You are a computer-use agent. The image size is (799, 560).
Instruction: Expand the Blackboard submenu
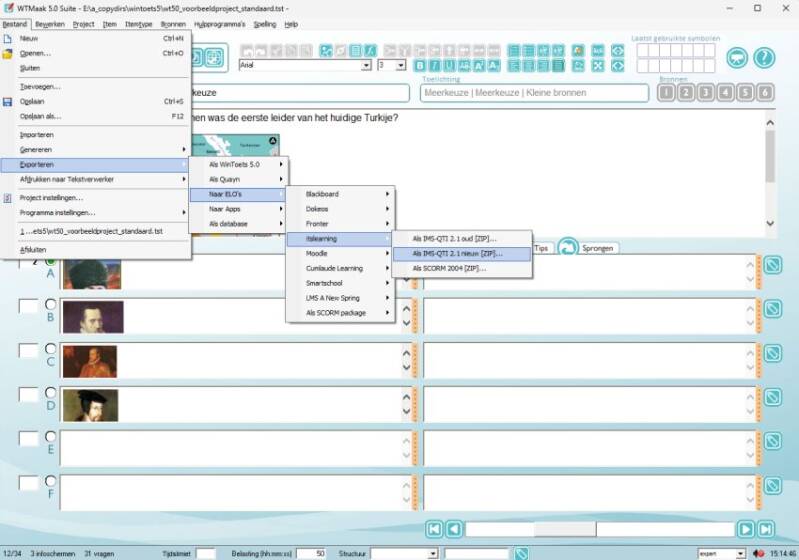[340, 194]
